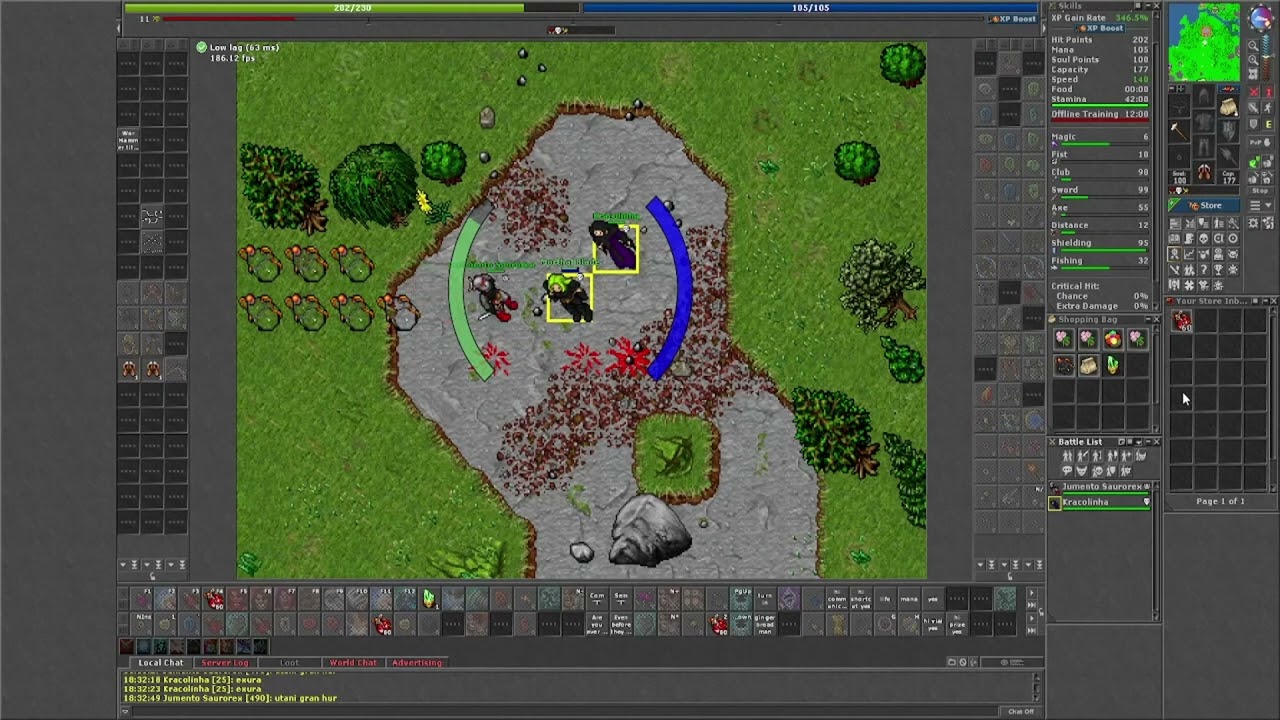Screen dimensions: 1280x720
Task: Toggle first Battle List filter icon
Action: point(1067,456)
